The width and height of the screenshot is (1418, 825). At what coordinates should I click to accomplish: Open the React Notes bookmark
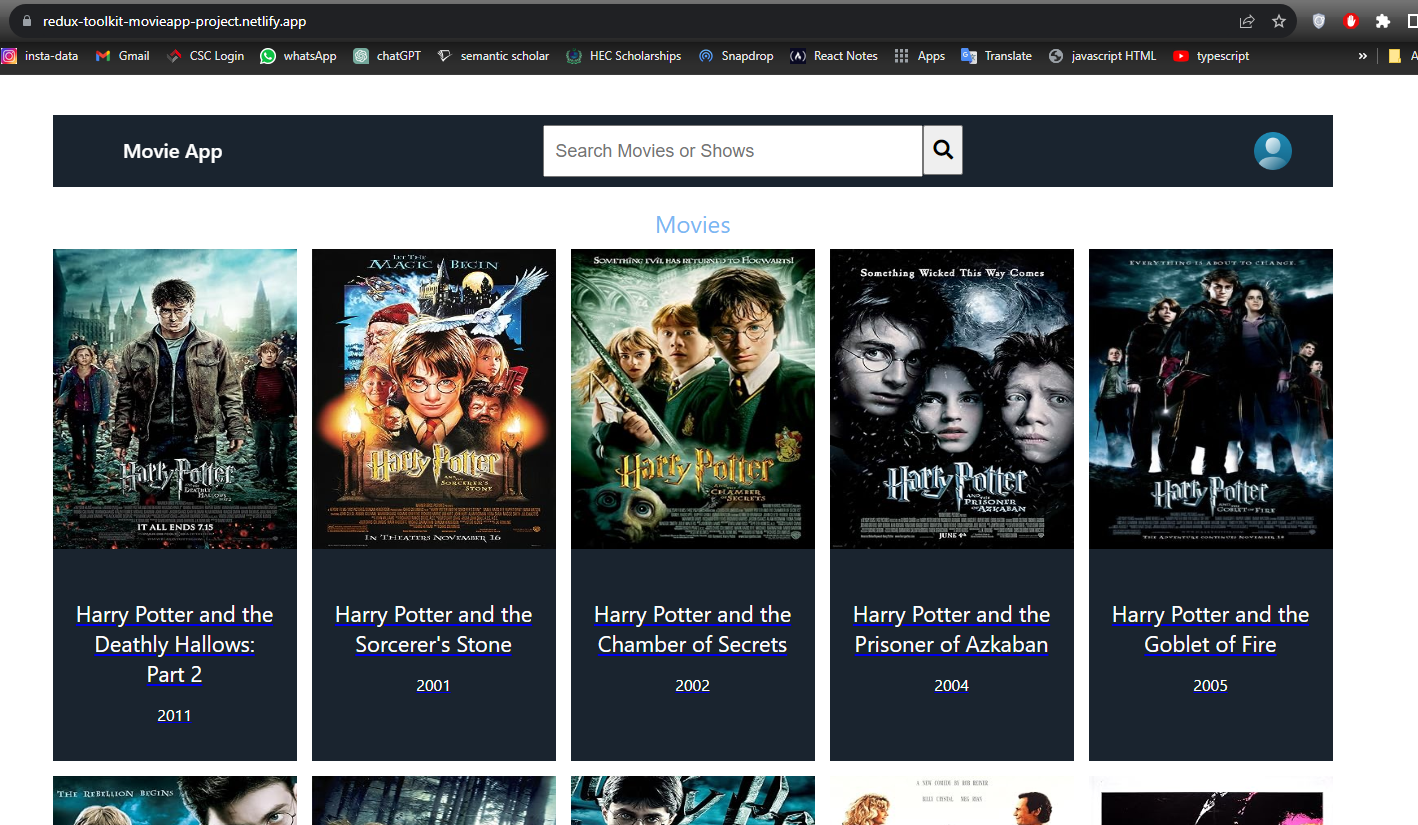pos(834,56)
